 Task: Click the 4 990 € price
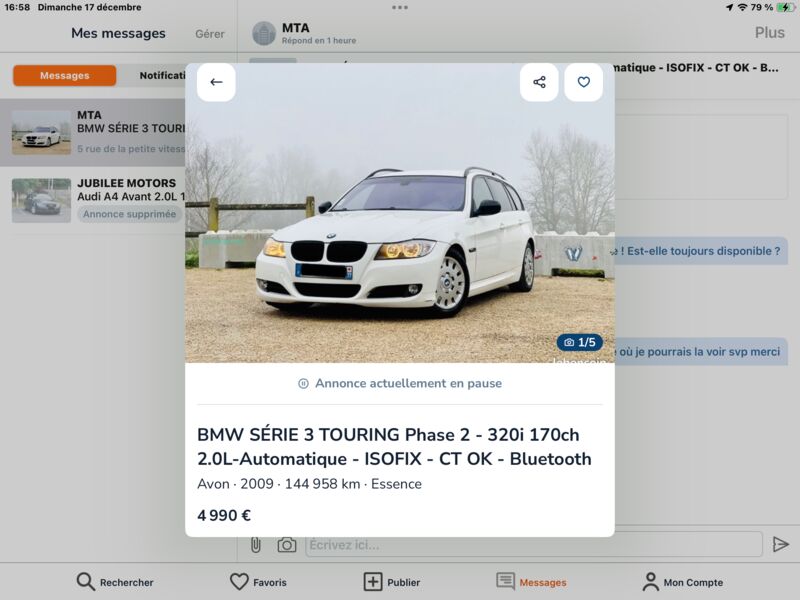click(x=224, y=515)
